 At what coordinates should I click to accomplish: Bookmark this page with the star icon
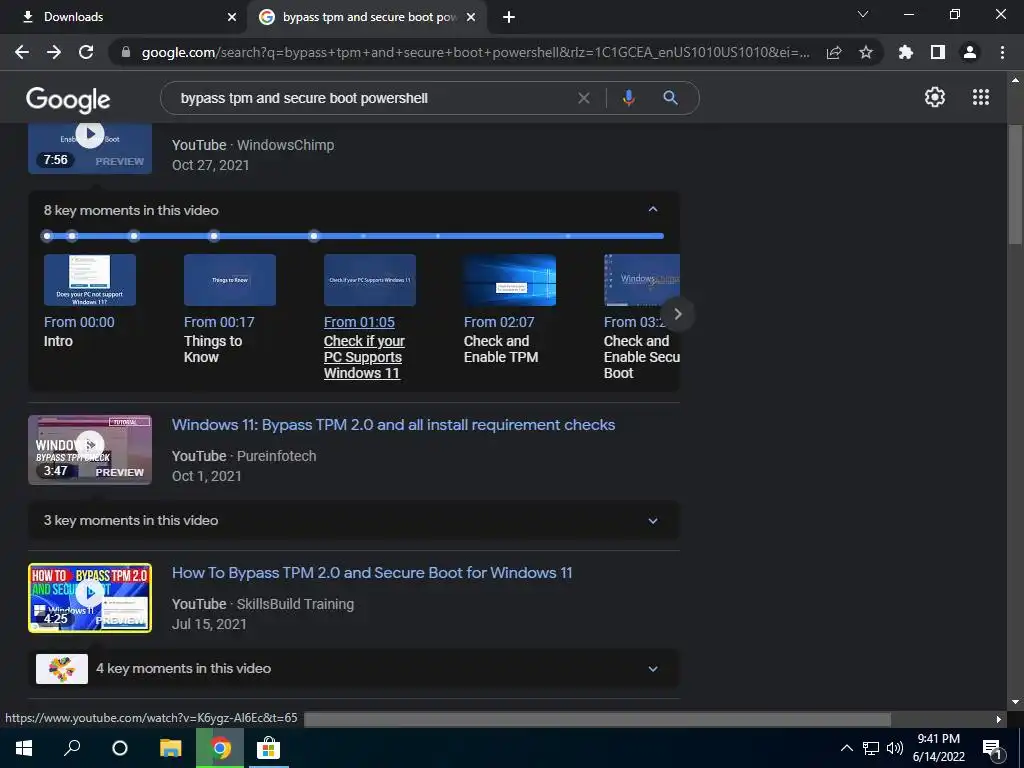(x=866, y=52)
